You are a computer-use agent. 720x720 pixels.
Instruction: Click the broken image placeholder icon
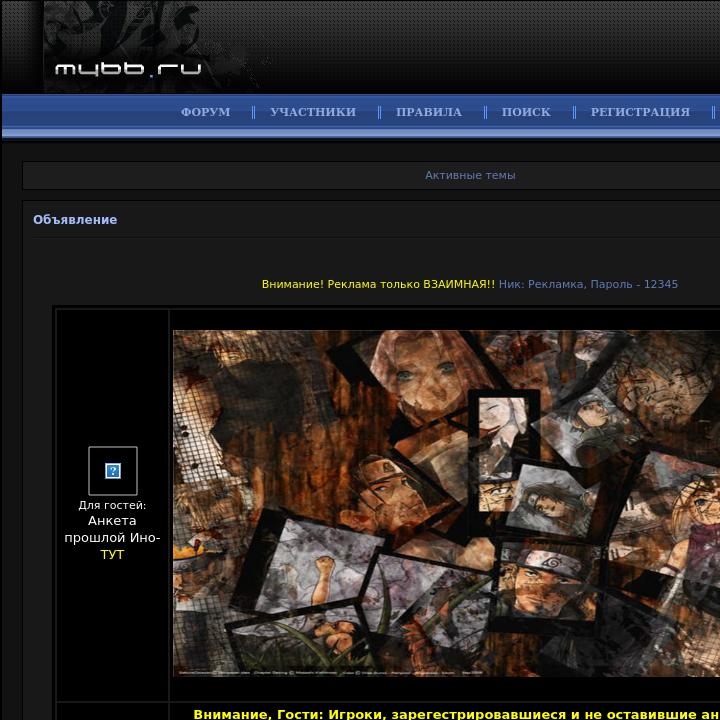pyautogui.click(x=113, y=471)
